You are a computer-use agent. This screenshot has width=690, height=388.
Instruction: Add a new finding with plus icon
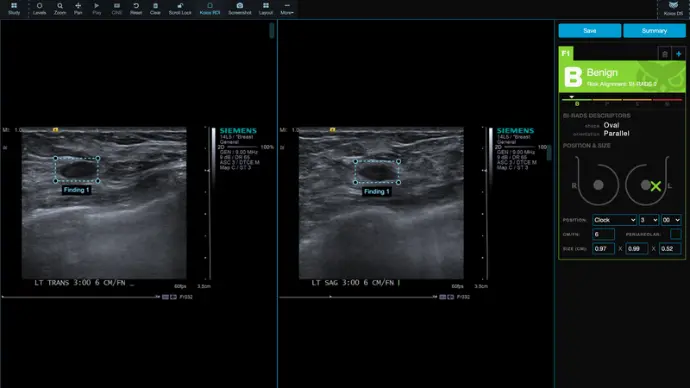(x=679, y=54)
